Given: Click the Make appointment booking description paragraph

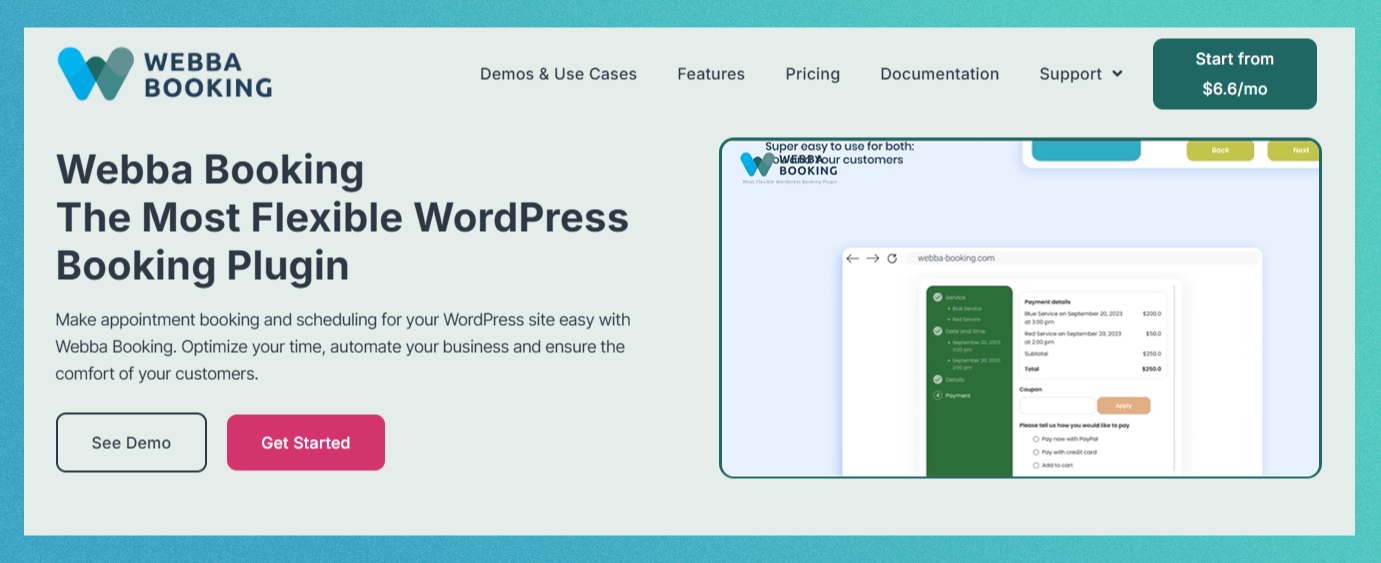Looking at the screenshot, I should click(342, 347).
